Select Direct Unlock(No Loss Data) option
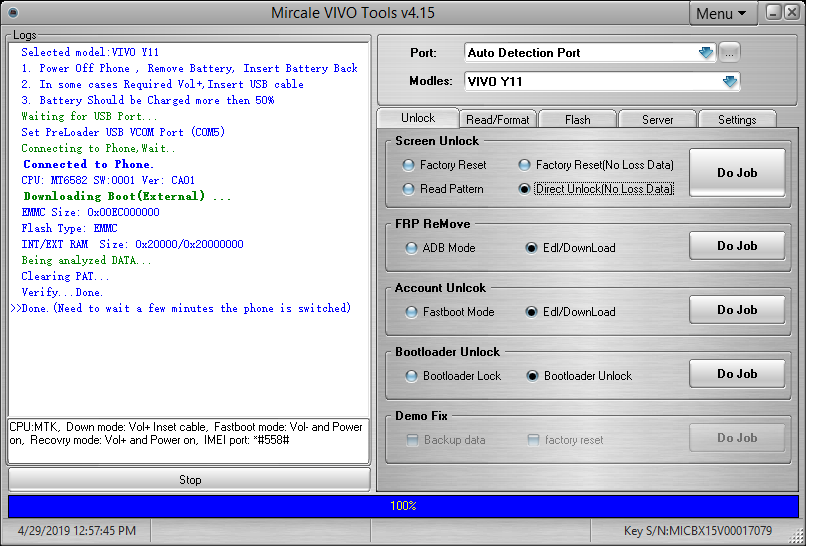This screenshot has height=546, width=819. 596,189
